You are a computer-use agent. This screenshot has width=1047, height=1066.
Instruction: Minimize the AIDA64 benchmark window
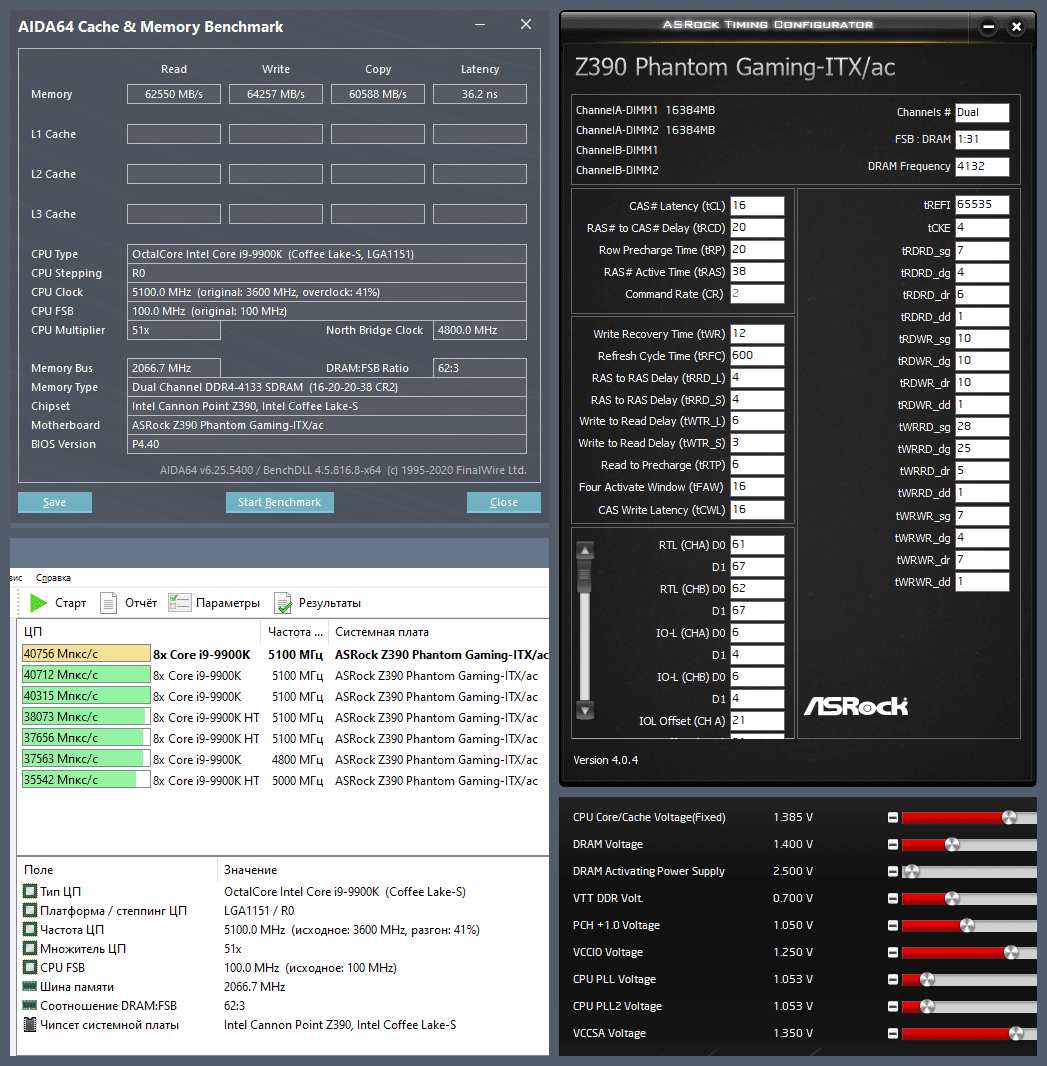point(480,24)
